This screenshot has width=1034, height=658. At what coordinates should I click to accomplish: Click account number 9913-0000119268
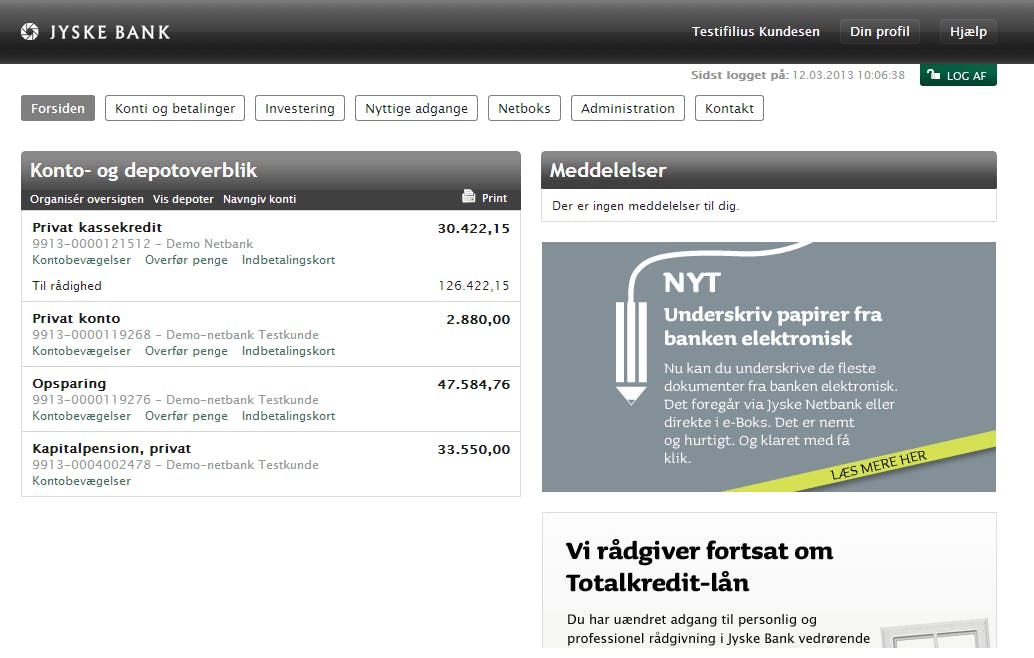[92, 335]
